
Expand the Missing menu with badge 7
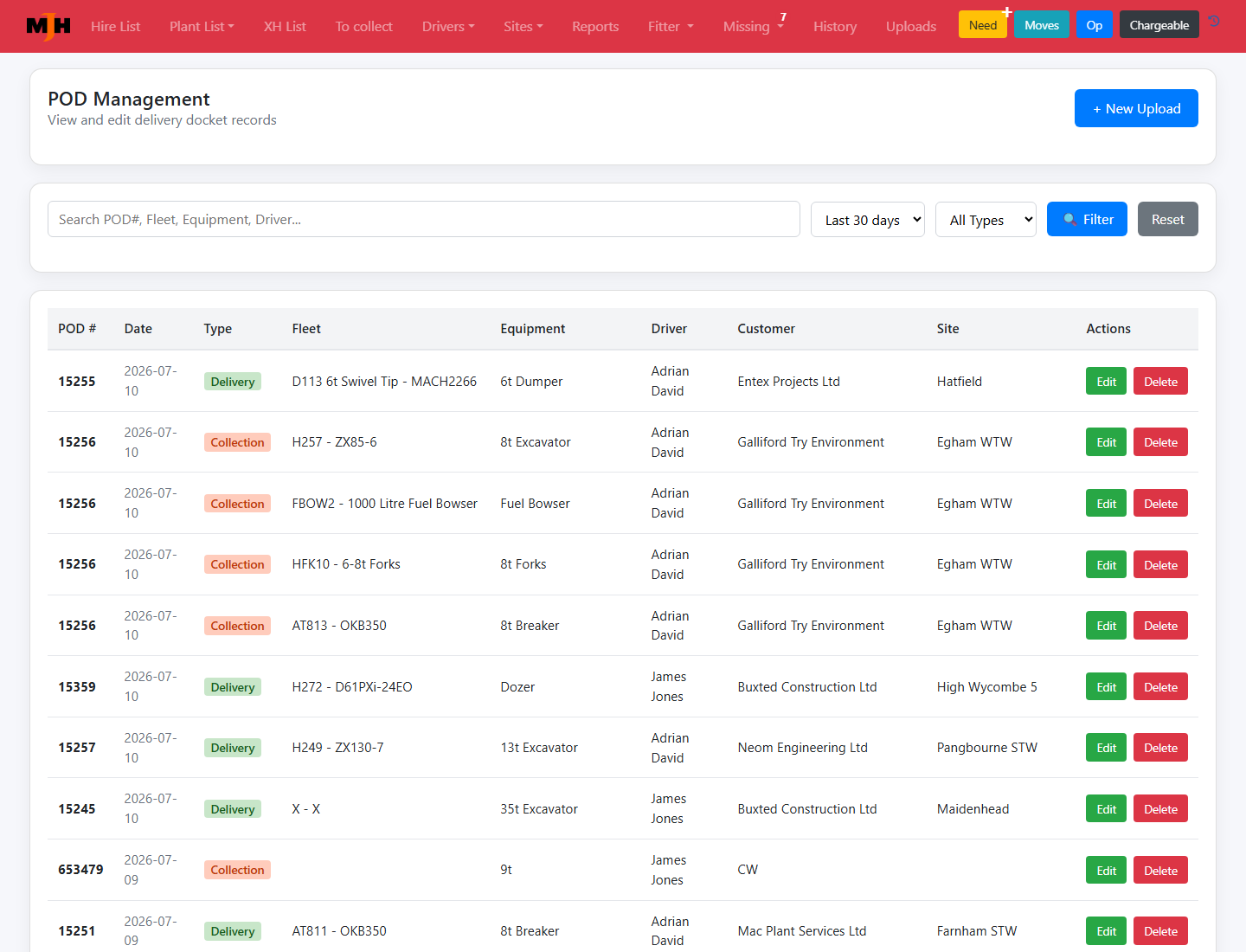[x=754, y=26]
